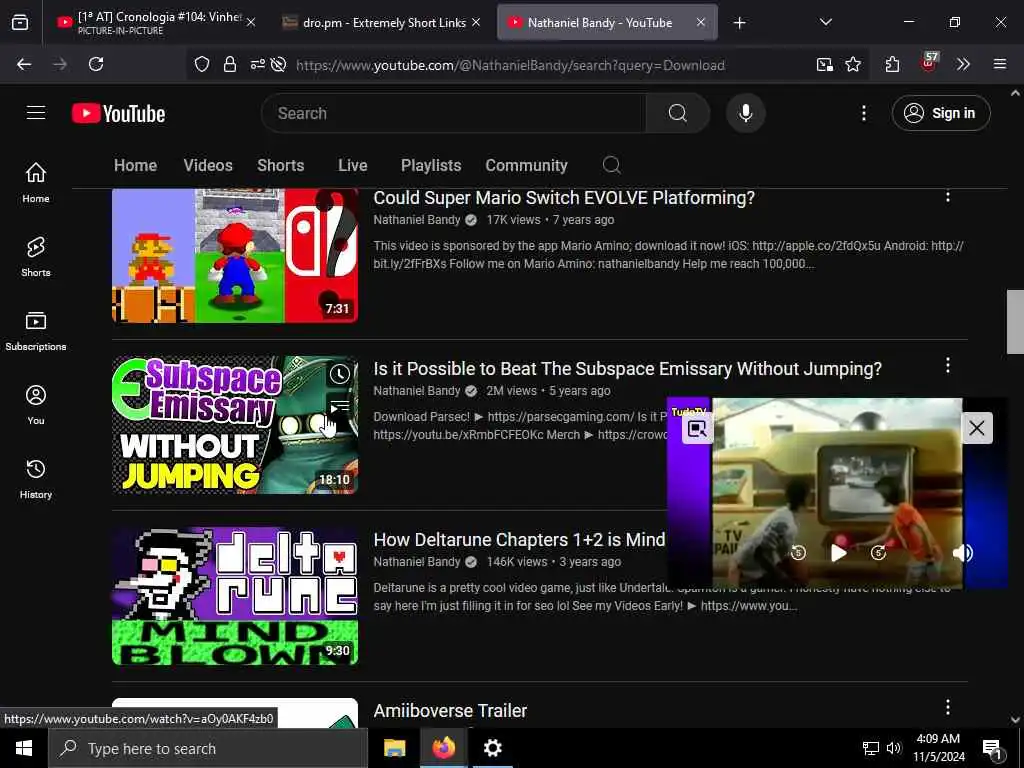Open the Deltarune Mind Blown thumbnail
This screenshot has height=768, width=1024.
point(235,596)
